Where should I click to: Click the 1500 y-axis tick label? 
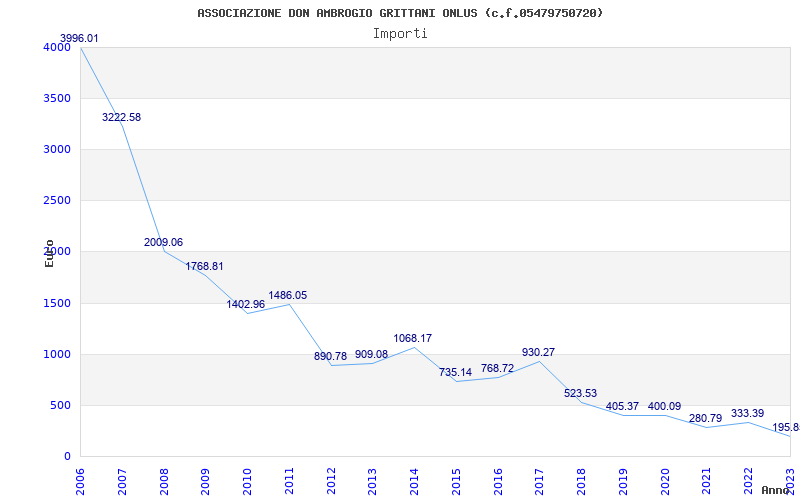pyautogui.click(x=56, y=304)
